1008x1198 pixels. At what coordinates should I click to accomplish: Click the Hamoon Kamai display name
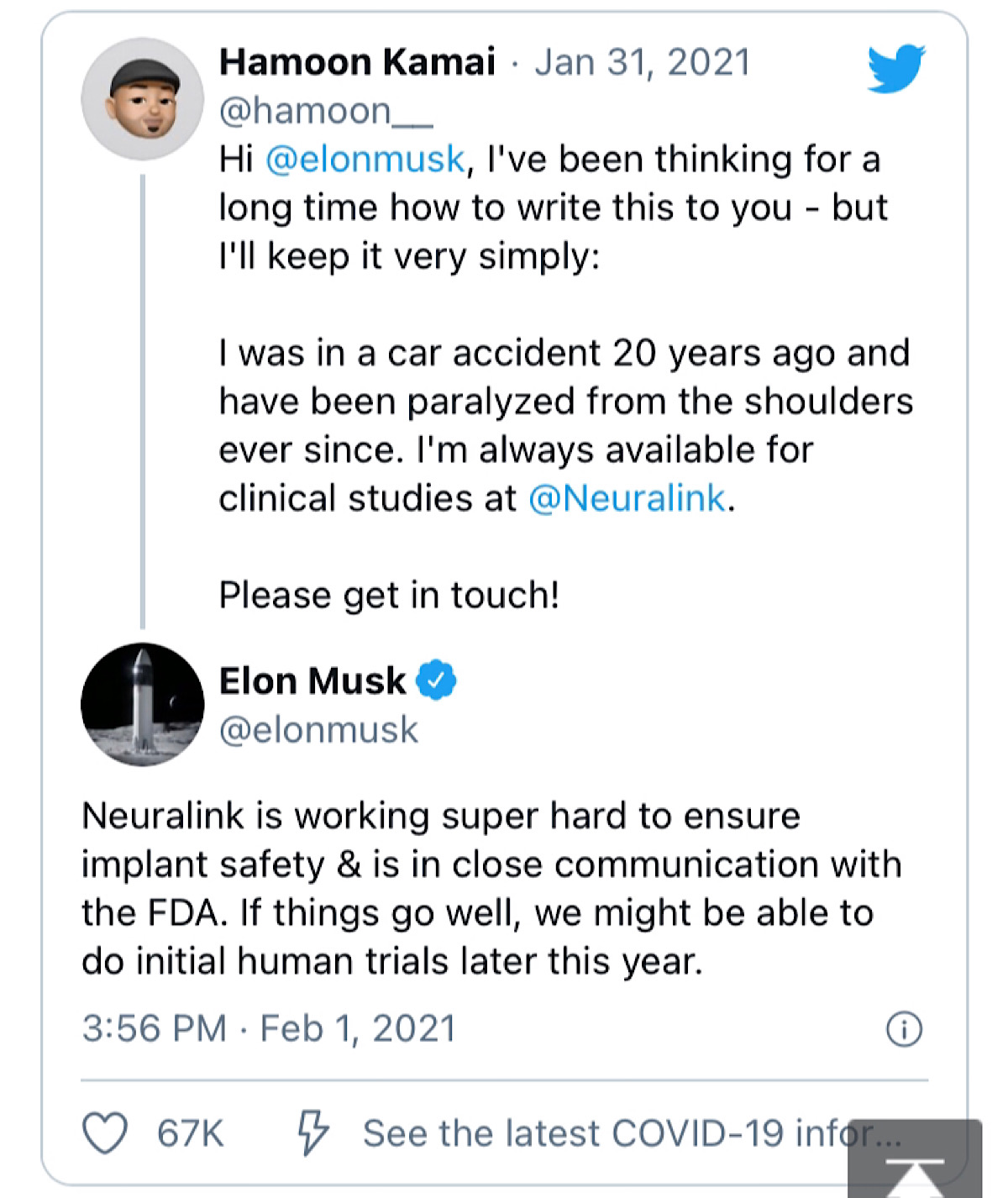[357, 62]
